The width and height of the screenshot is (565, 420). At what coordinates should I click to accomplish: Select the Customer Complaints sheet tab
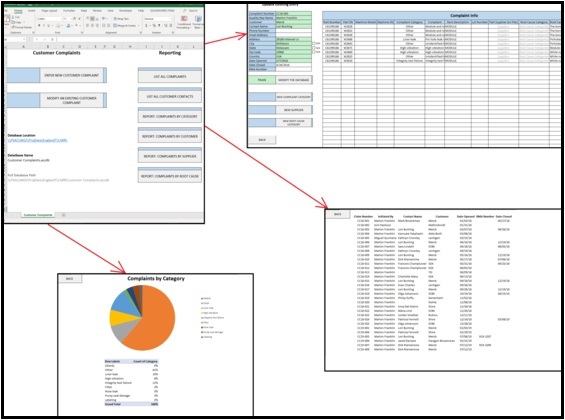[x=38, y=215]
